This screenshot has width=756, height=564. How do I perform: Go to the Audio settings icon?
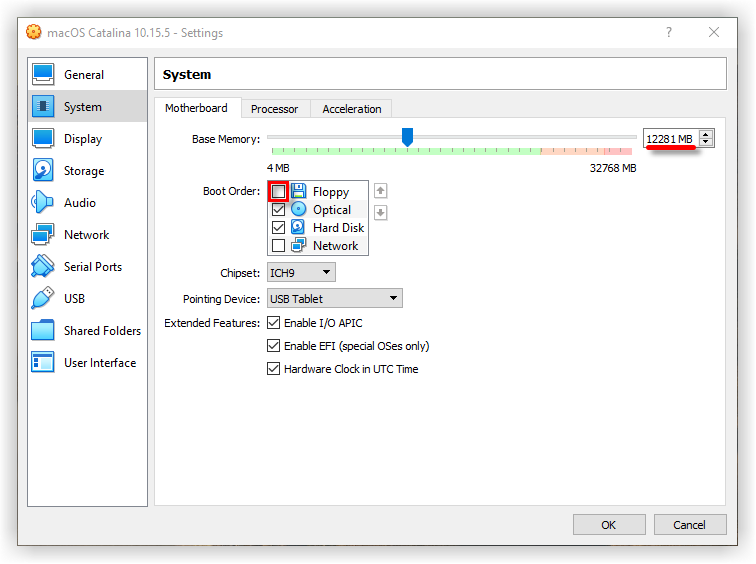tap(43, 203)
